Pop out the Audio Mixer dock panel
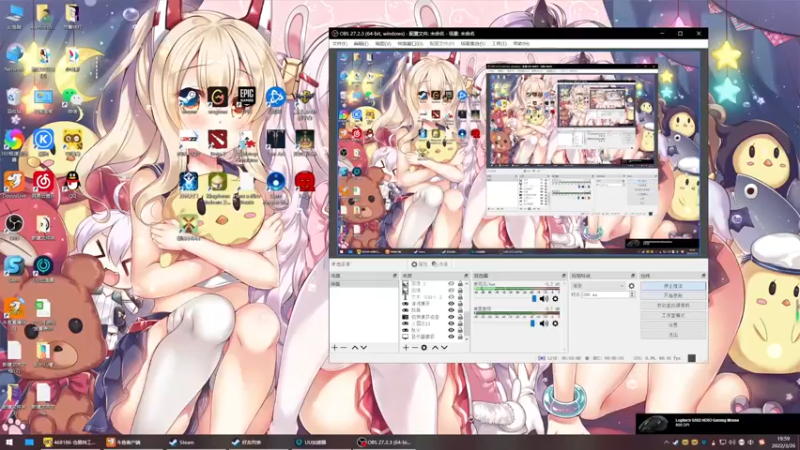The image size is (800, 450). pos(564,276)
